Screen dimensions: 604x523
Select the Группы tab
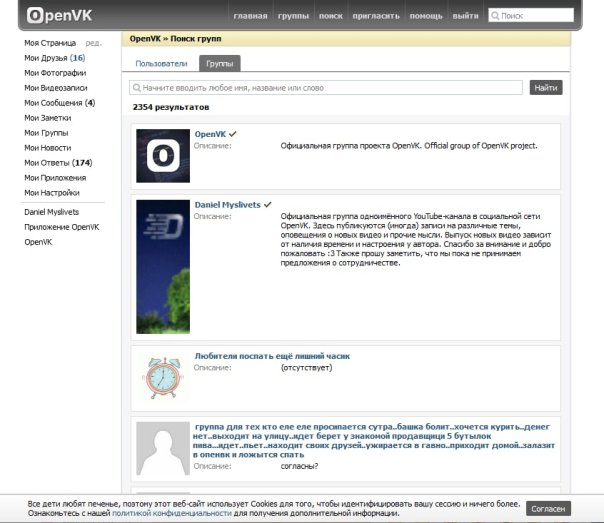tap(220, 64)
